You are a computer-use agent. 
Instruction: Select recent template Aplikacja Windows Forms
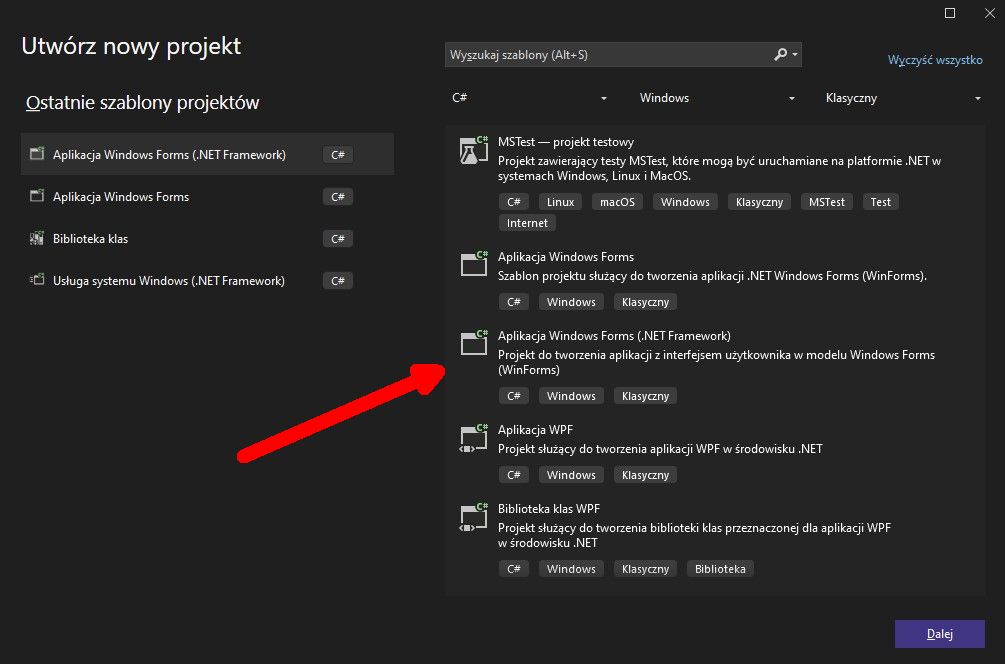tap(207, 196)
